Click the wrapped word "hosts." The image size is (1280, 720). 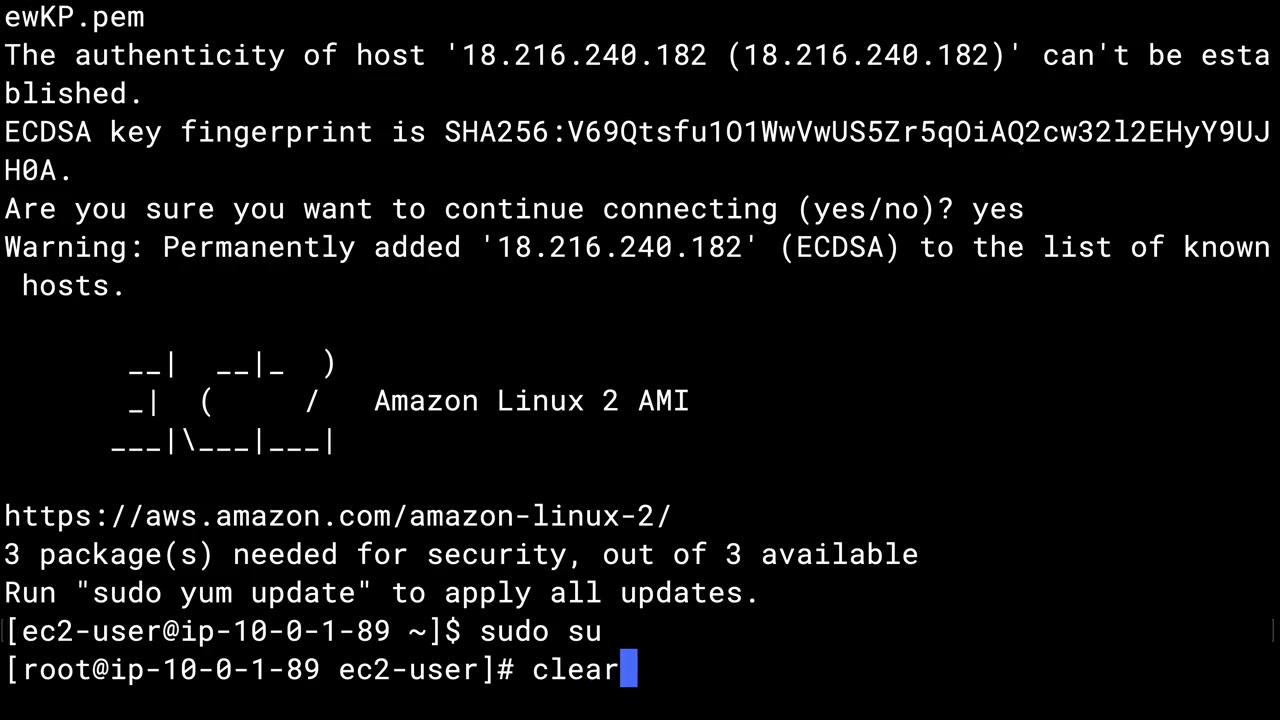[x=73, y=286]
